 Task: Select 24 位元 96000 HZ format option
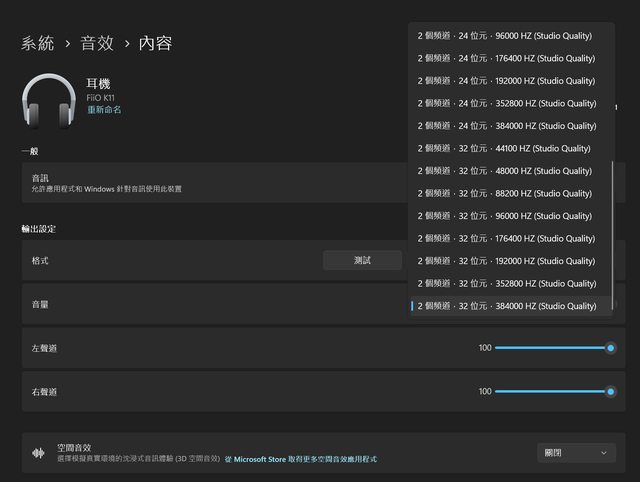coord(505,36)
